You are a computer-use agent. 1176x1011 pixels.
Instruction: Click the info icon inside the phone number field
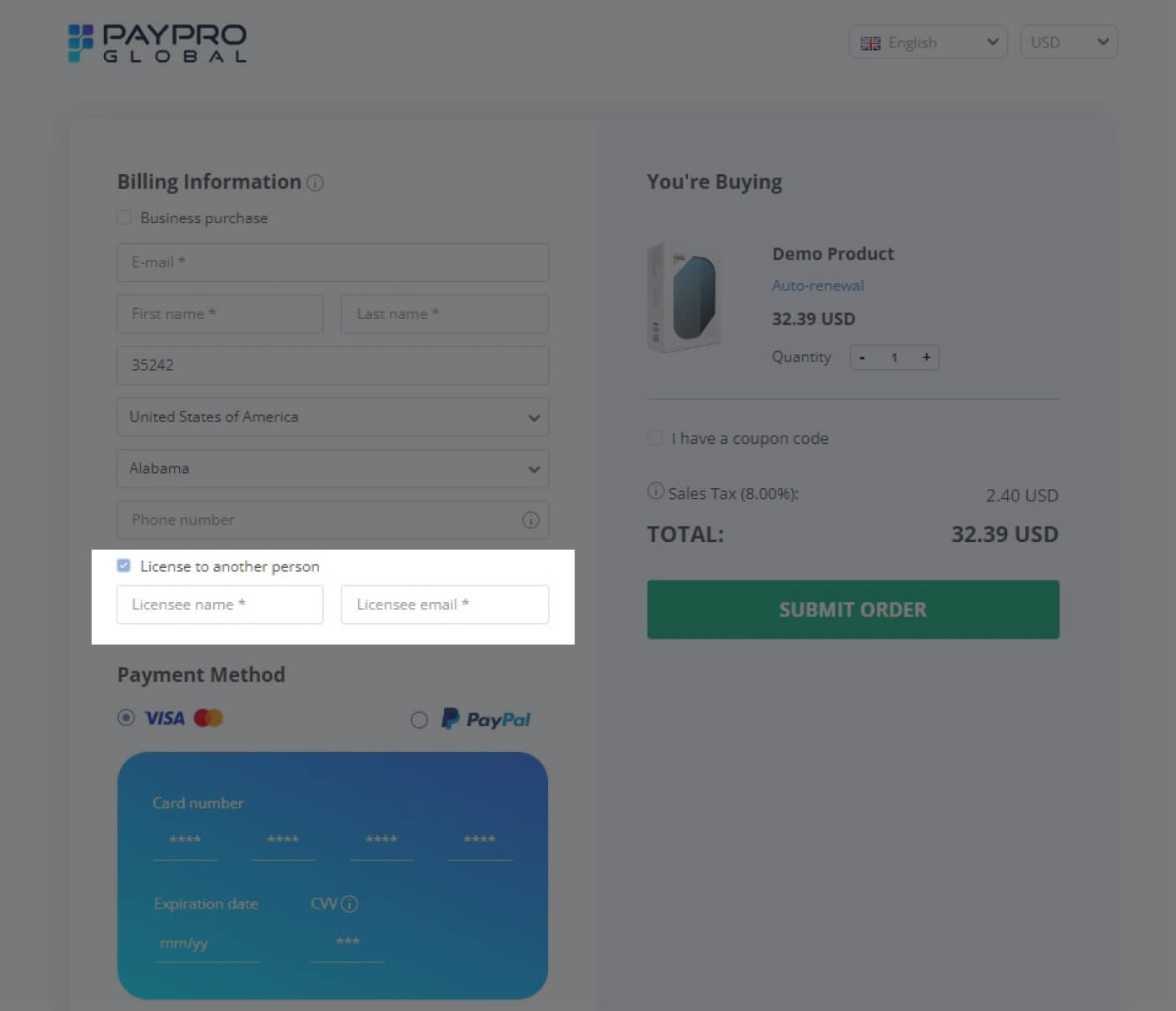(531, 520)
